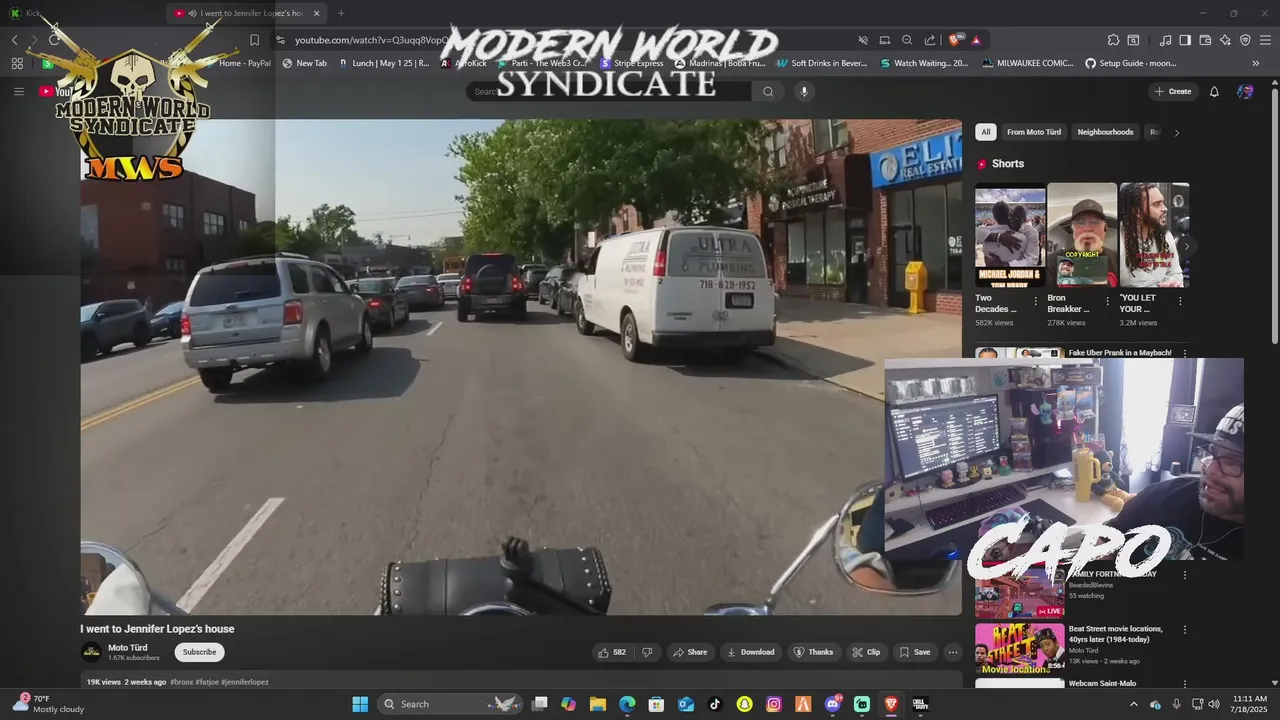The width and height of the screenshot is (1280, 720).
Task: Select the 'From Moto Türd' chip
Action: click(1034, 132)
